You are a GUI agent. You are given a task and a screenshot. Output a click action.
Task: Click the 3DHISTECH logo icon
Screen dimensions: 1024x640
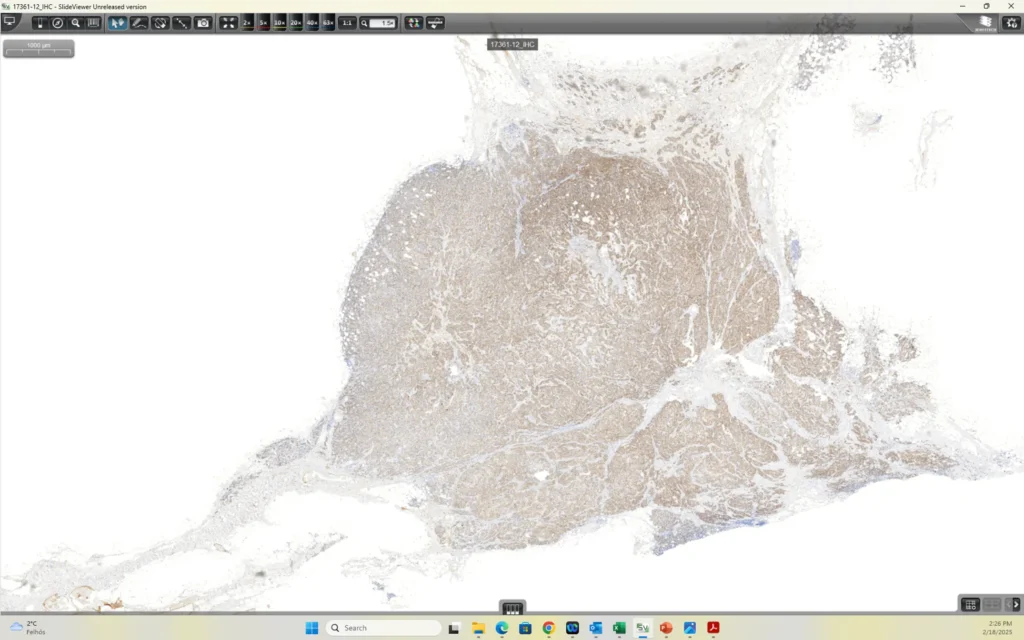tap(985, 23)
